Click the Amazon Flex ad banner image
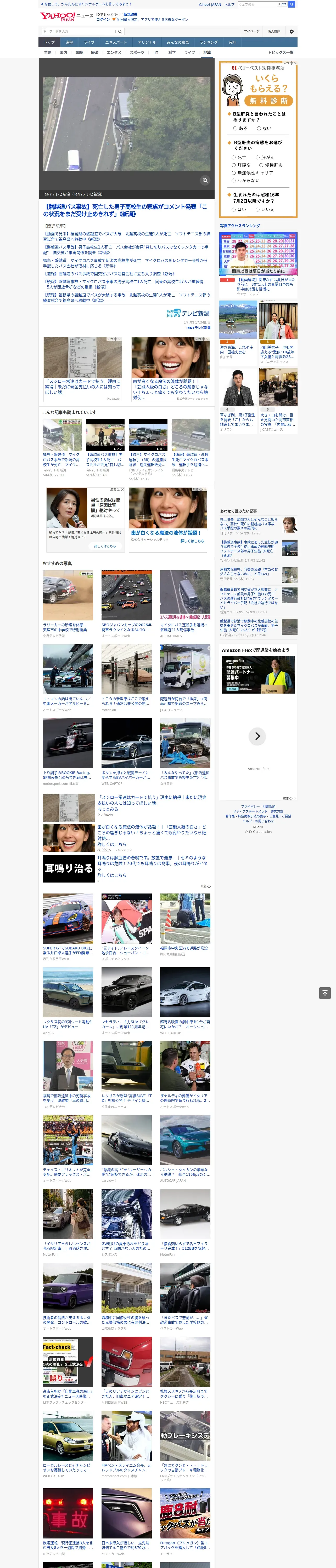 click(259, 675)
